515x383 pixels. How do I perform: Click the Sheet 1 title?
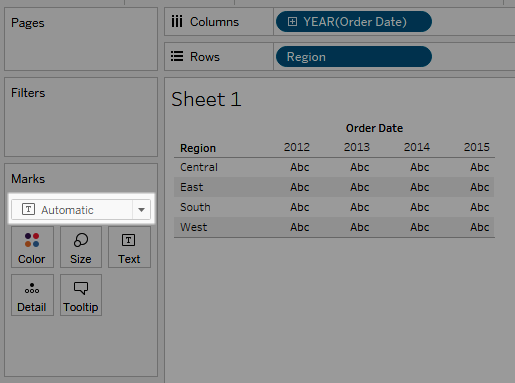pos(206,99)
